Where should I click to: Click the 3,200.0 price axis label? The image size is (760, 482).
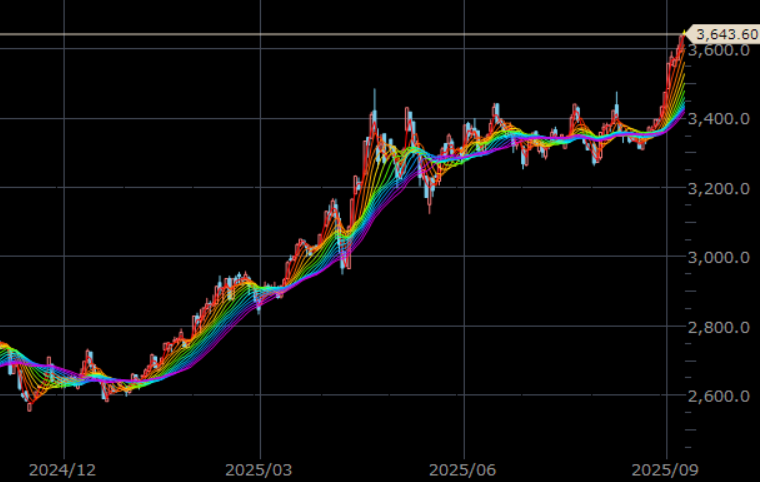719,189
